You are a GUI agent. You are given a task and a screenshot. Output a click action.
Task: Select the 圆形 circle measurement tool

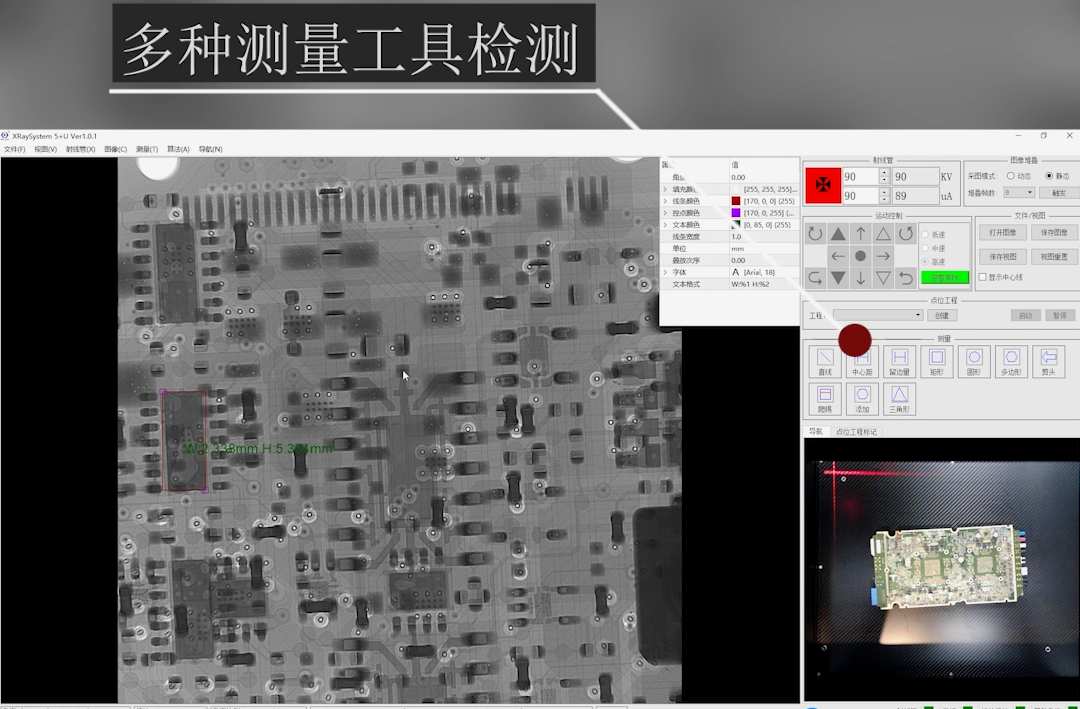tap(974, 358)
